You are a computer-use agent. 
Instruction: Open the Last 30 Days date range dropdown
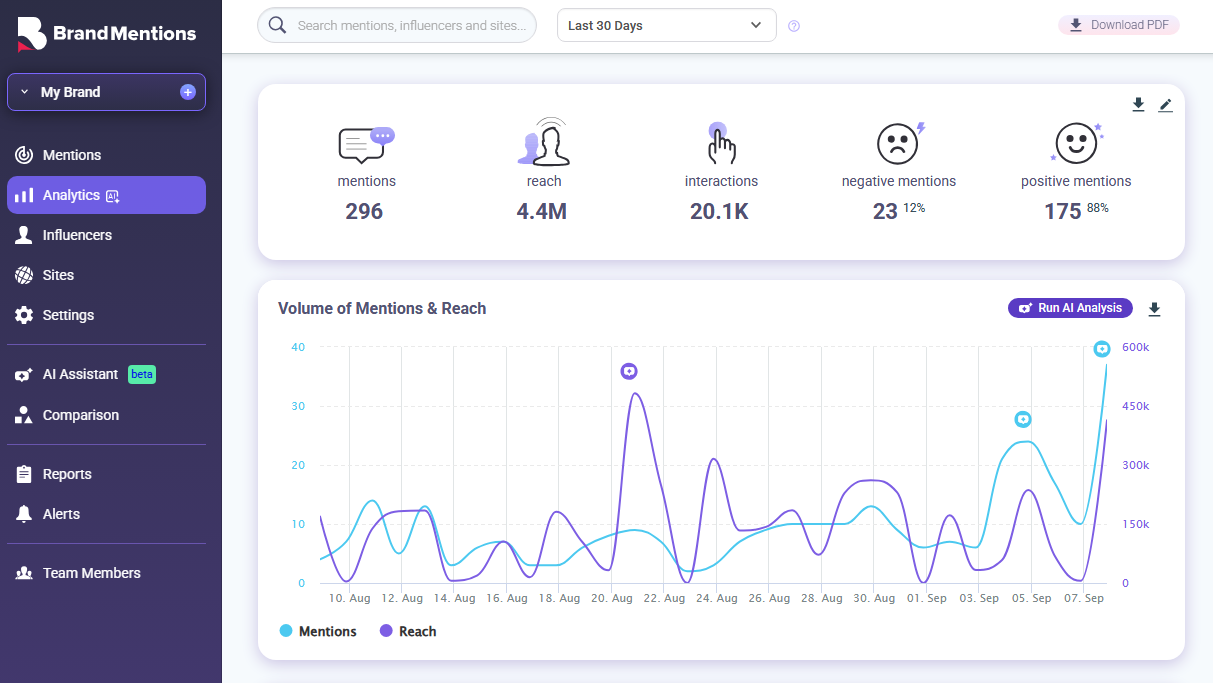coord(666,25)
